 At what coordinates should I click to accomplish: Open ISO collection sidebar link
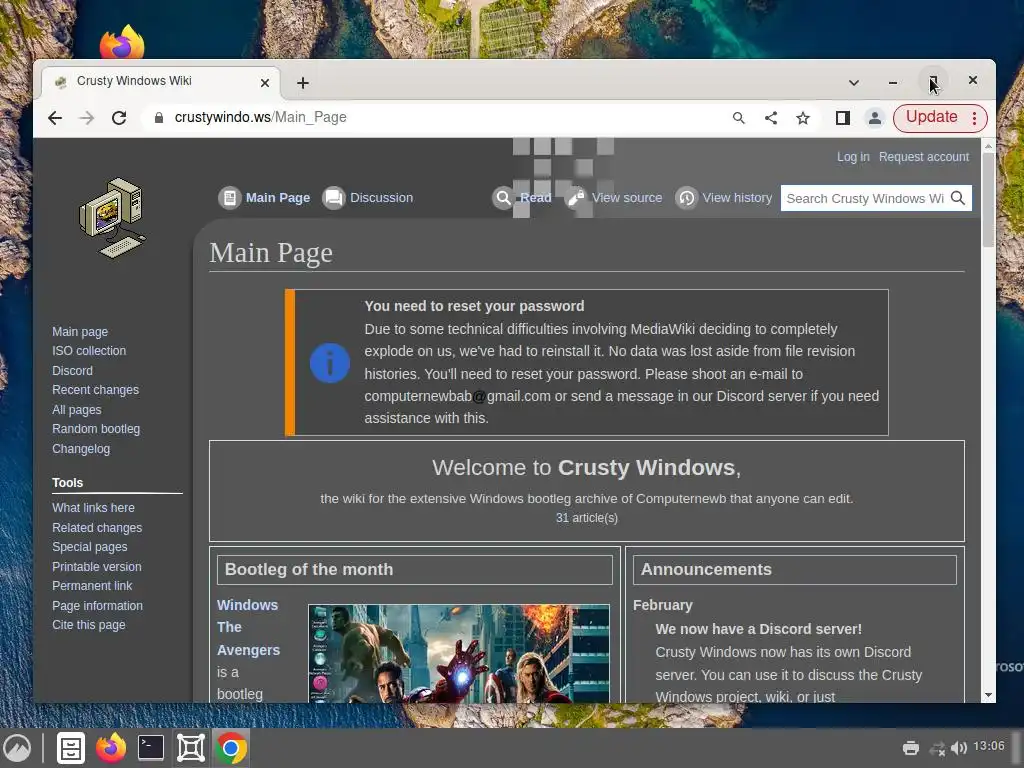(89, 351)
